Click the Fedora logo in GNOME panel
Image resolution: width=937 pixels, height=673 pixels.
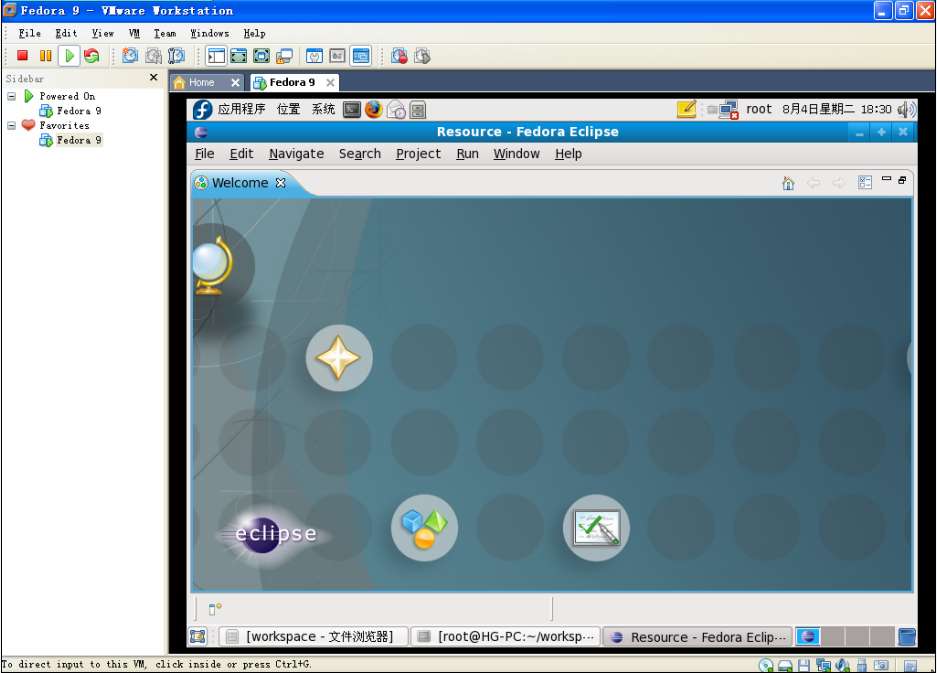click(203, 109)
